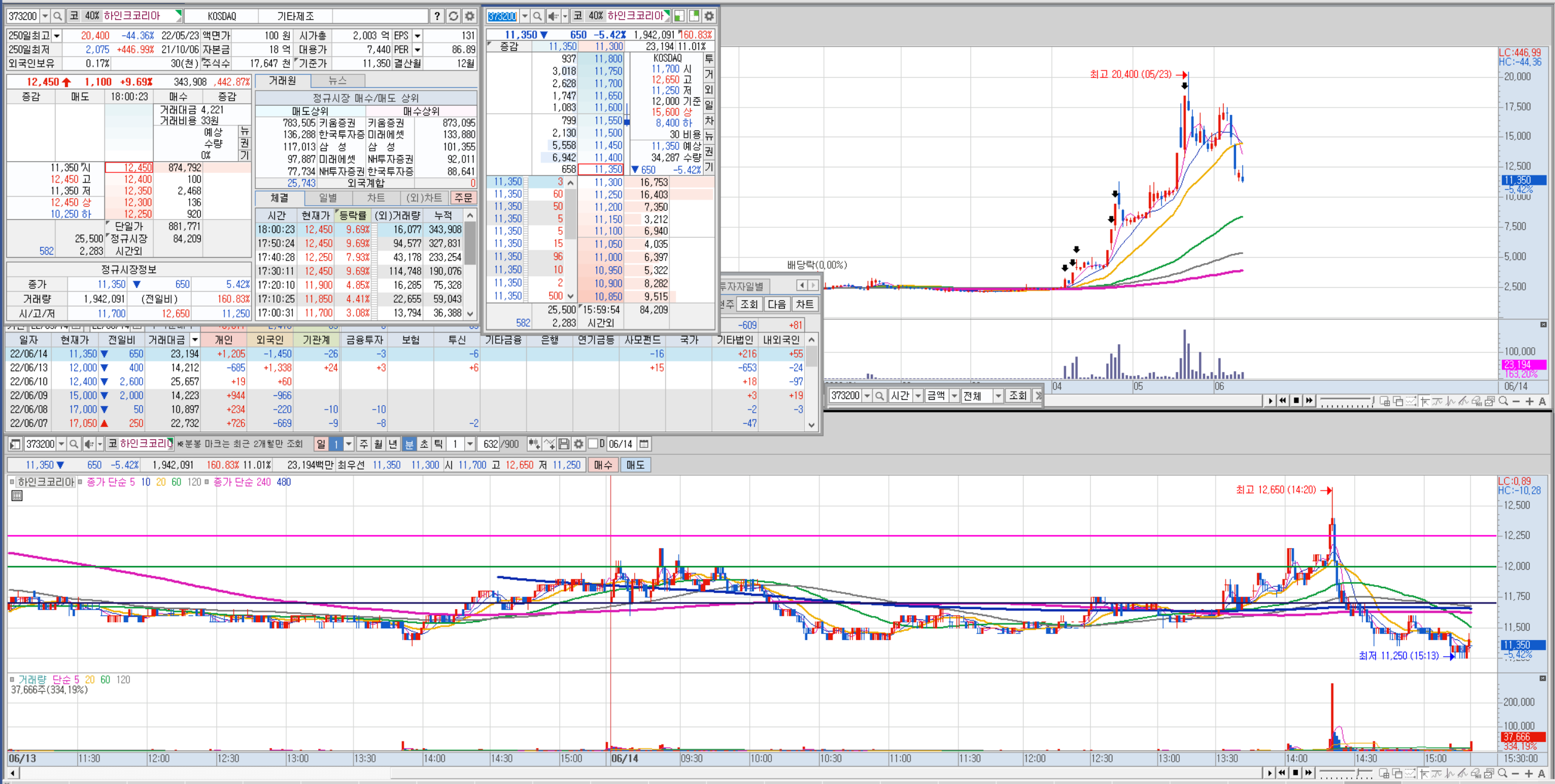Click the stop button in daily chart toolbar
Screen dimensions: 1555x784
(1296, 401)
